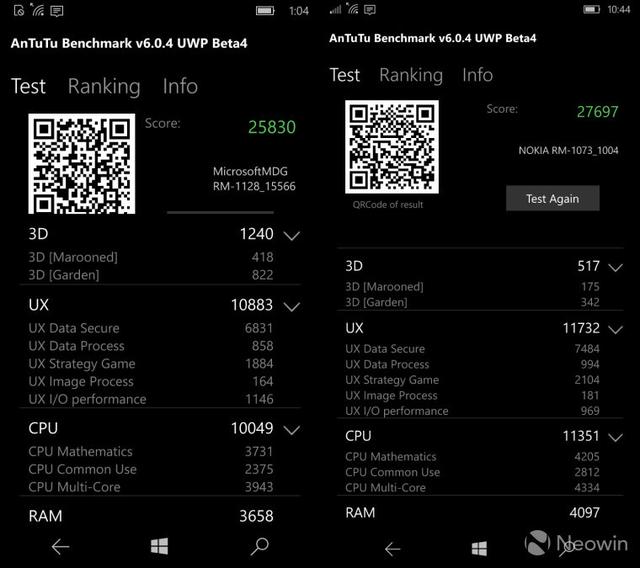Tap the Back arrow on right phone
Image resolution: width=640 pixels, height=568 pixels.
click(x=392, y=549)
